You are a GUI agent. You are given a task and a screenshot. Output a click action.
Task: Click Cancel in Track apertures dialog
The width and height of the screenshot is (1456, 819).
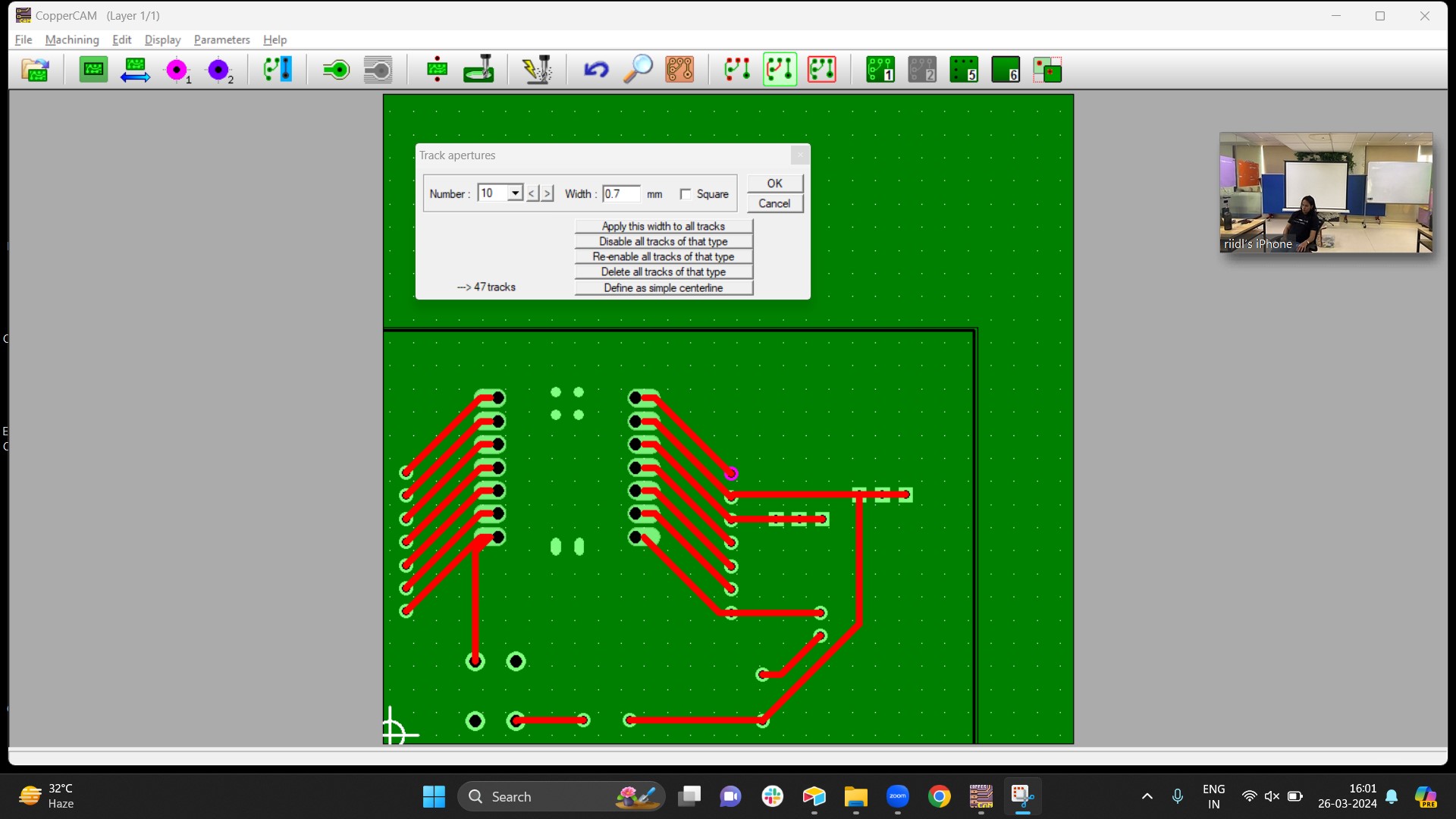coord(774,204)
